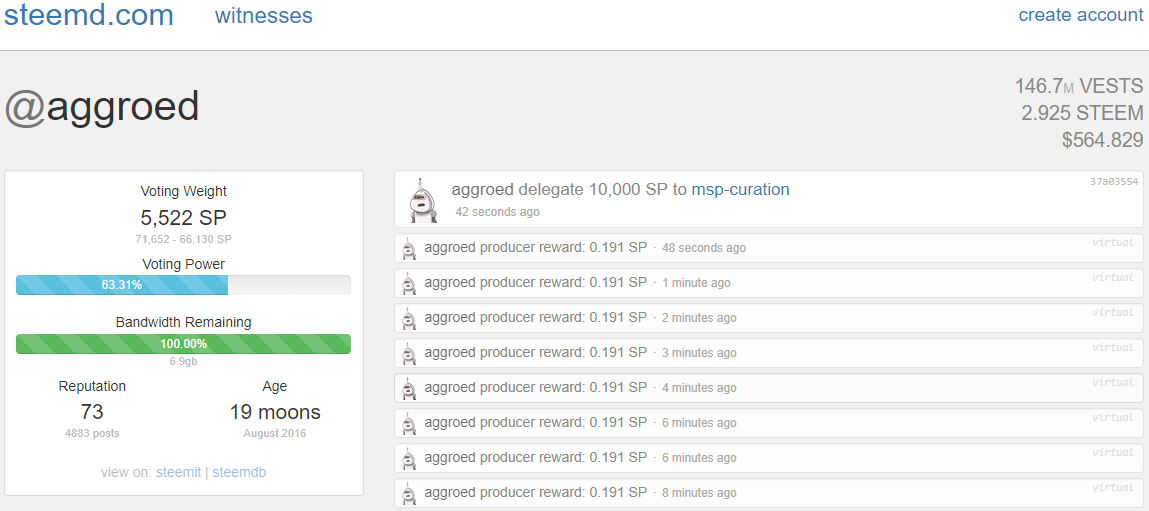Click the Bandwidth Remaining 100.00% bar
Image resolution: width=1149 pixels, height=511 pixels.
tap(183, 344)
